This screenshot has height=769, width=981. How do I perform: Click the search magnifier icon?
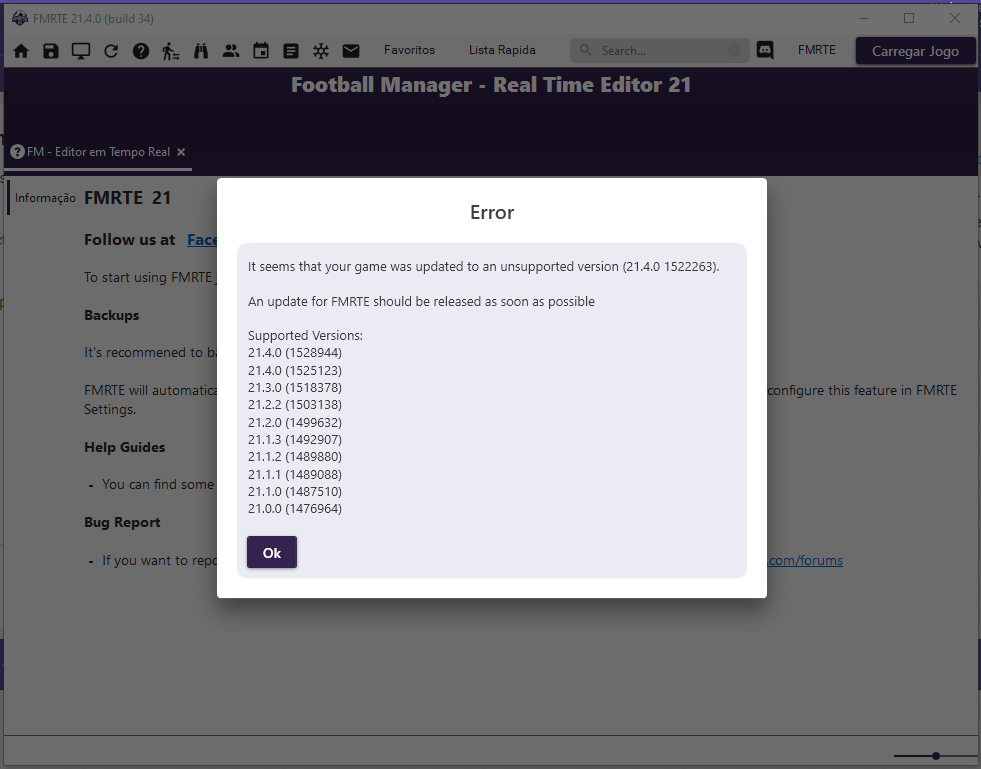point(586,50)
